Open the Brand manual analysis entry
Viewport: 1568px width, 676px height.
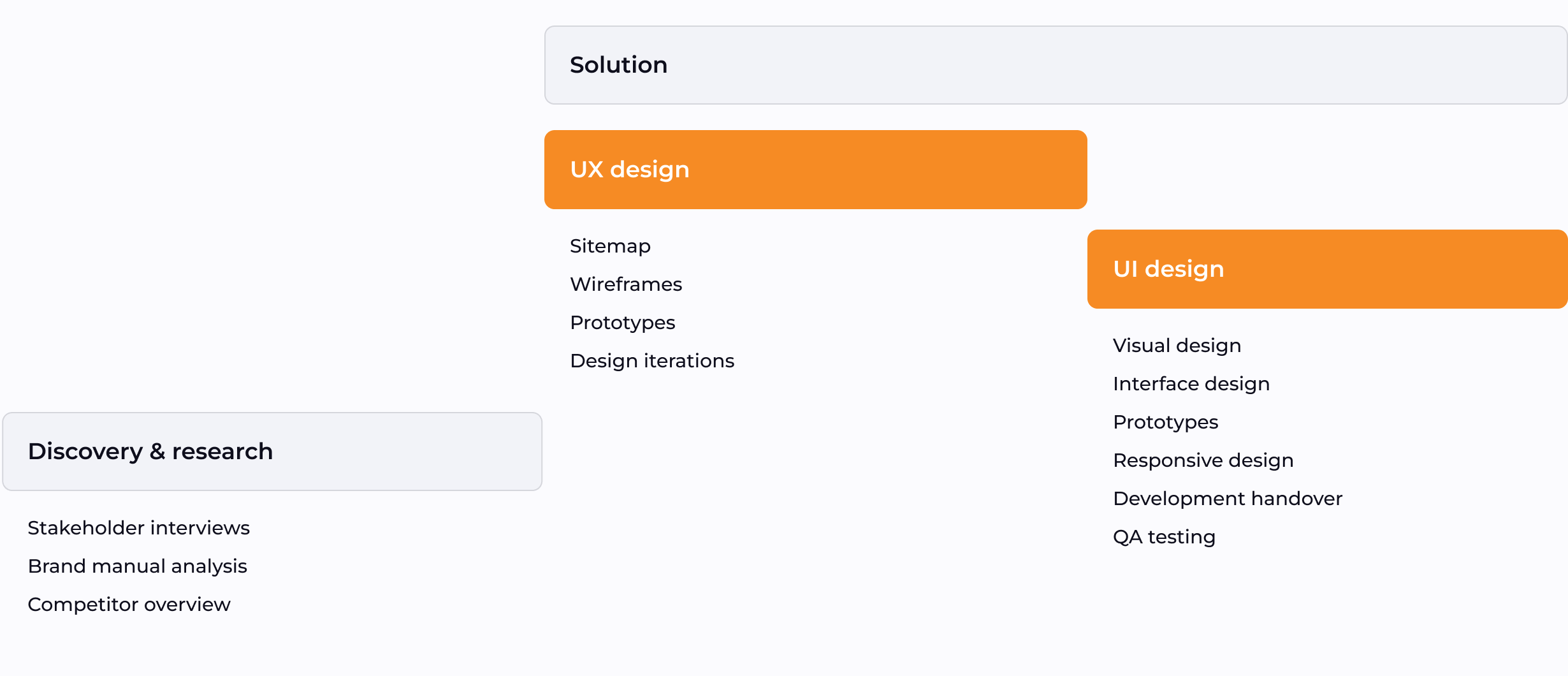(137, 566)
